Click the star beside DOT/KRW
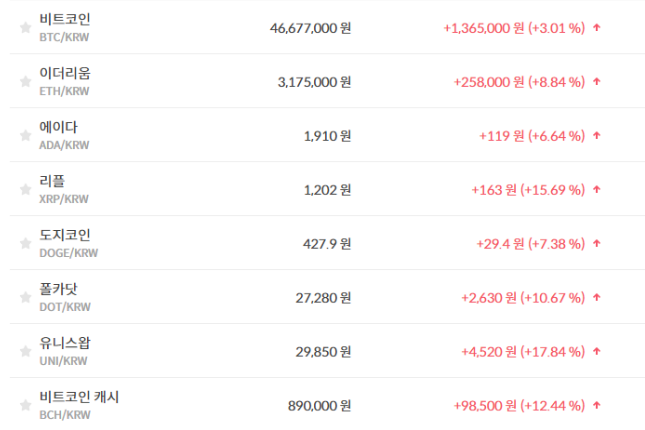Screen dimensions: 645x430 tap(25, 298)
